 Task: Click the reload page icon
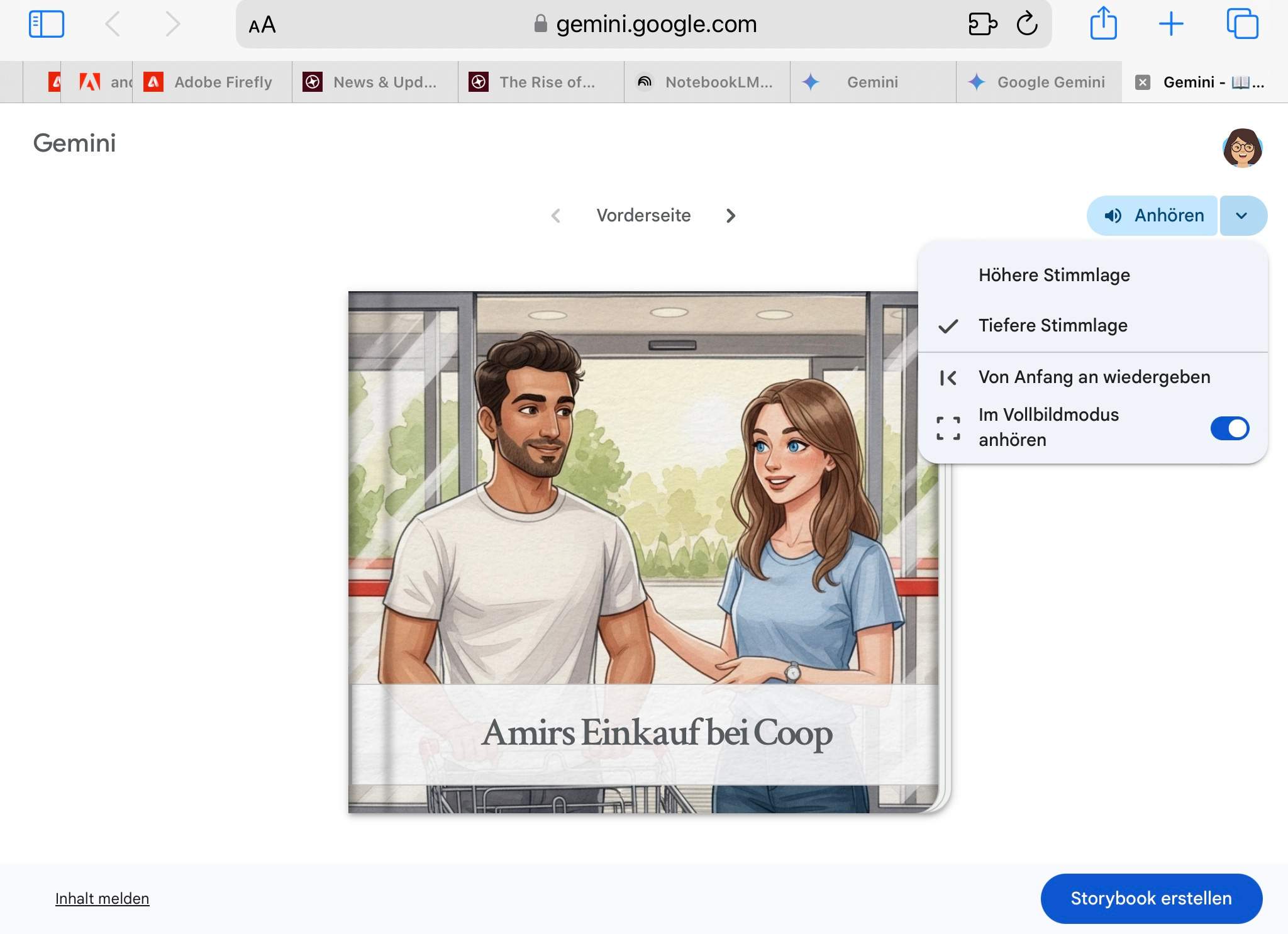1027,25
